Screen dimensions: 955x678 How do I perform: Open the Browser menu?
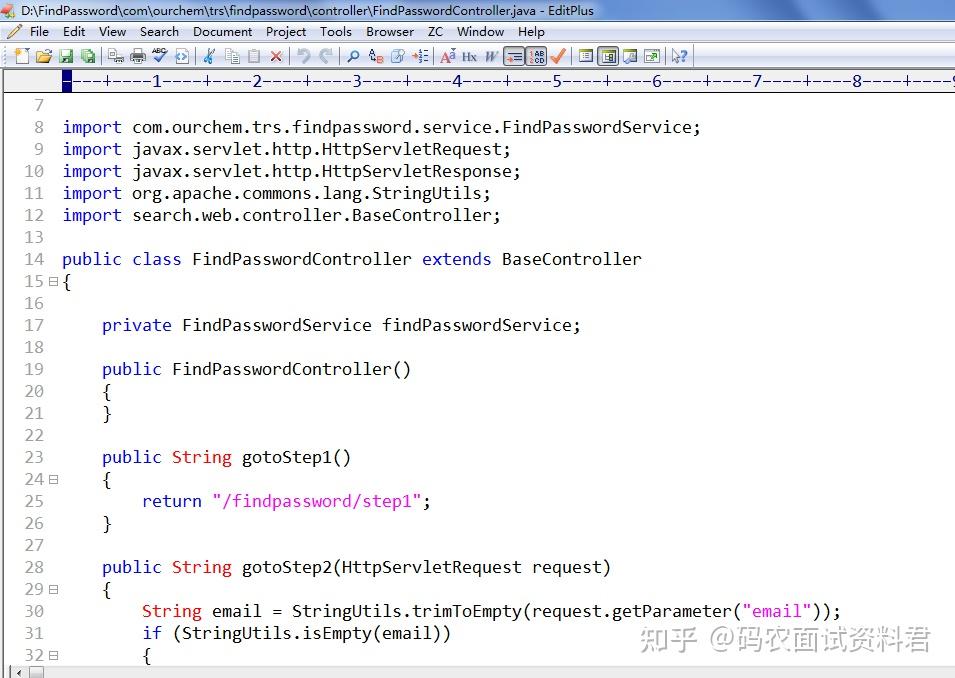390,32
